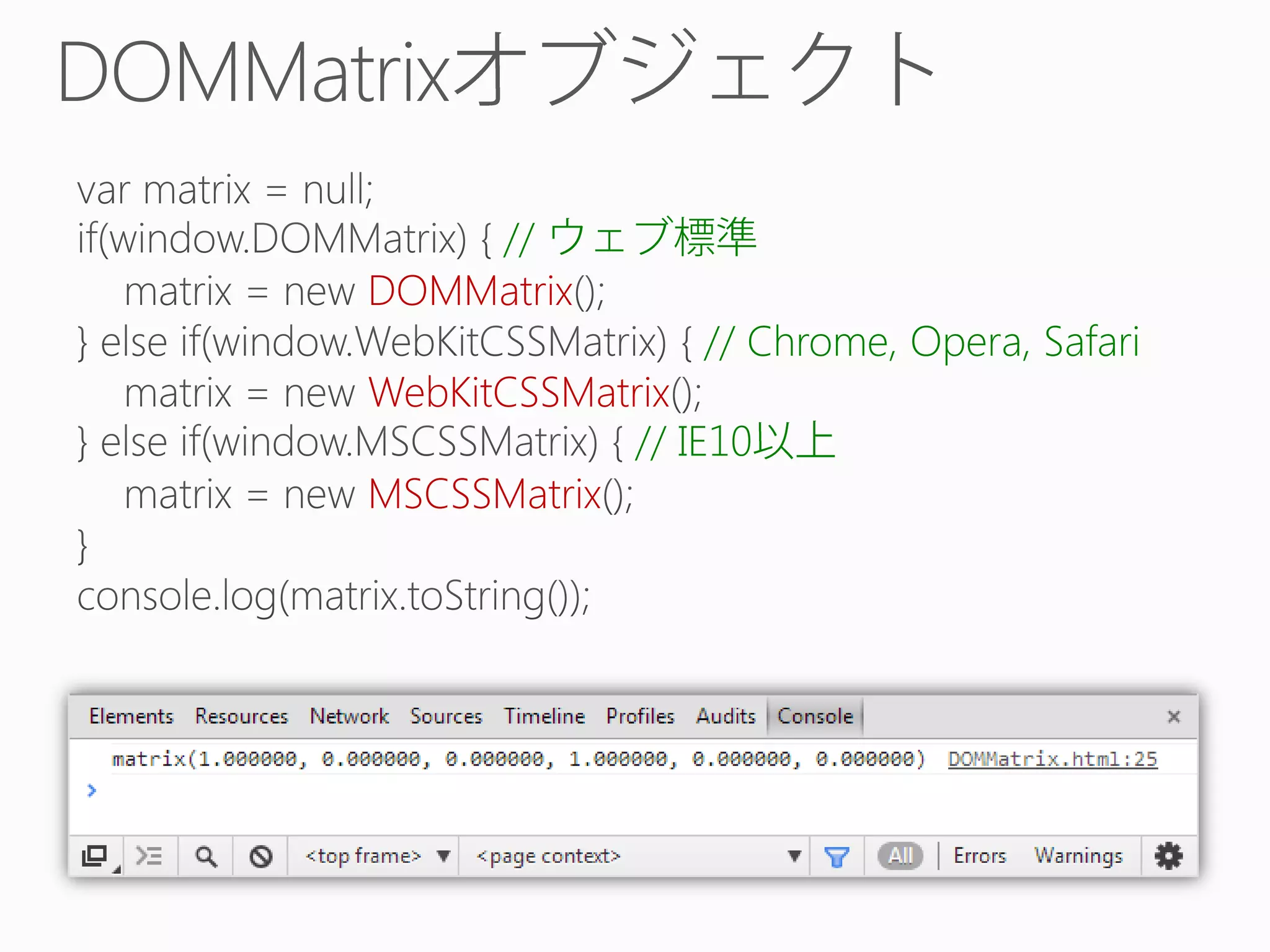Screen dimensions: 1270x952
Task: Close the DevTools panel
Action: (1173, 717)
